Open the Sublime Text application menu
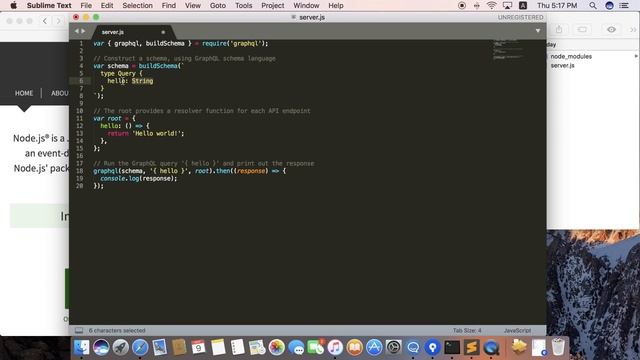 coord(49,5)
